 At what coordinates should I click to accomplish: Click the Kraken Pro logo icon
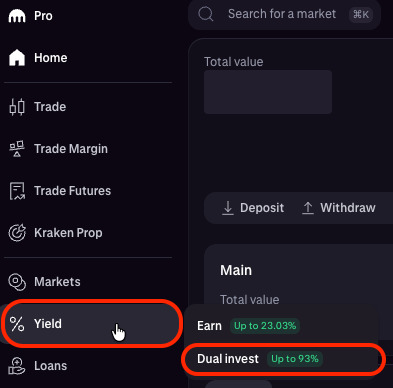(x=17, y=16)
